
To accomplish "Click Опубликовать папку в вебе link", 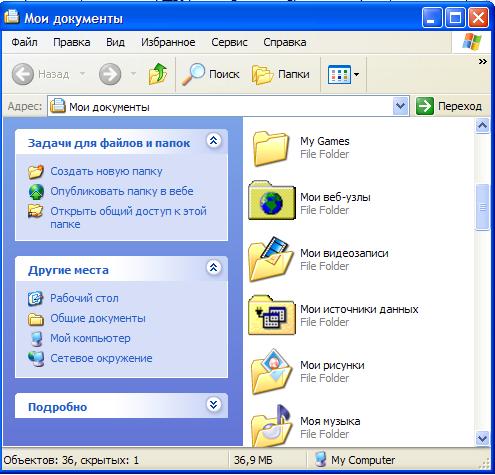I will [122, 191].
